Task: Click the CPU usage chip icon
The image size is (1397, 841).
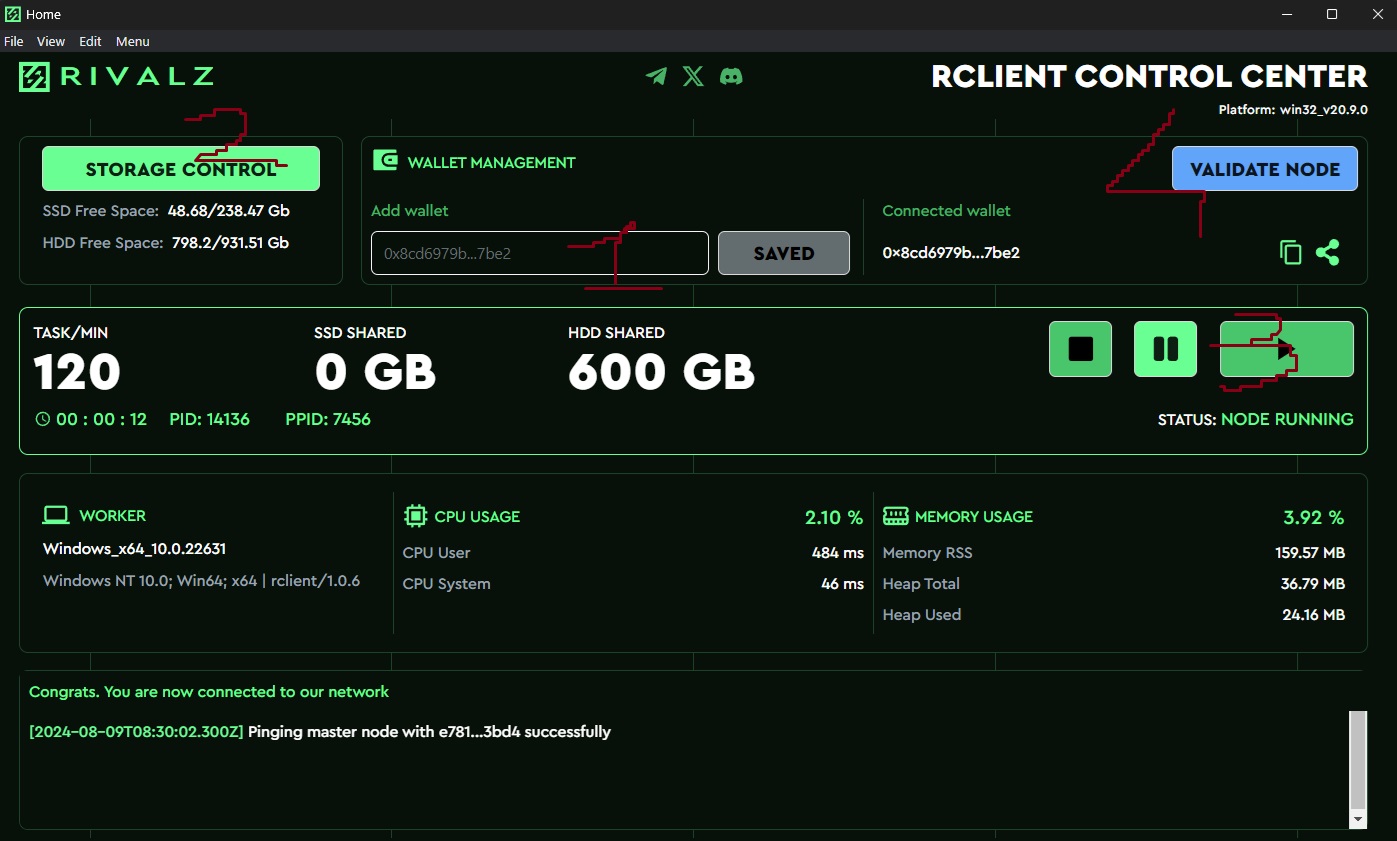Action: tap(414, 516)
